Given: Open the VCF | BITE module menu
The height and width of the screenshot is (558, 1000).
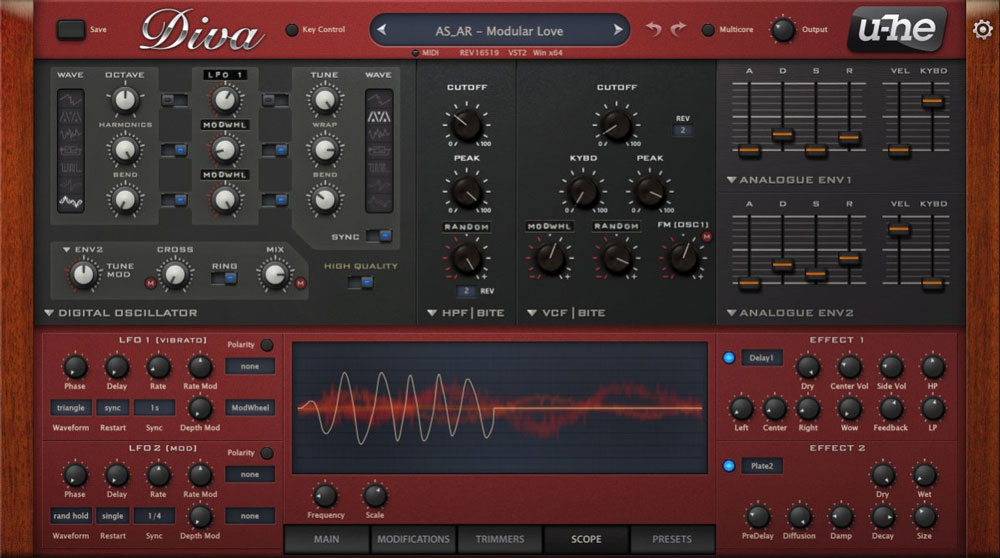Looking at the screenshot, I should tap(566, 313).
